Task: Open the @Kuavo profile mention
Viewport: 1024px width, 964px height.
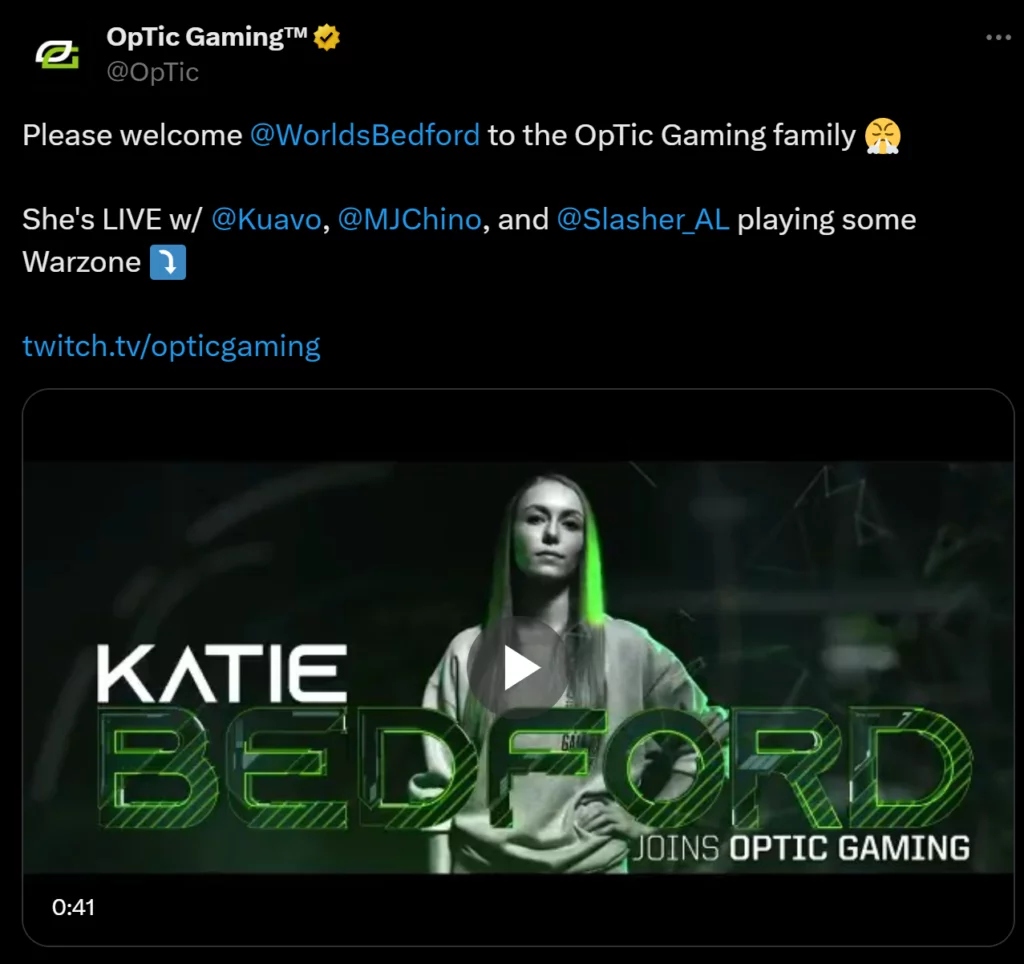Action: pyautogui.click(x=266, y=219)
